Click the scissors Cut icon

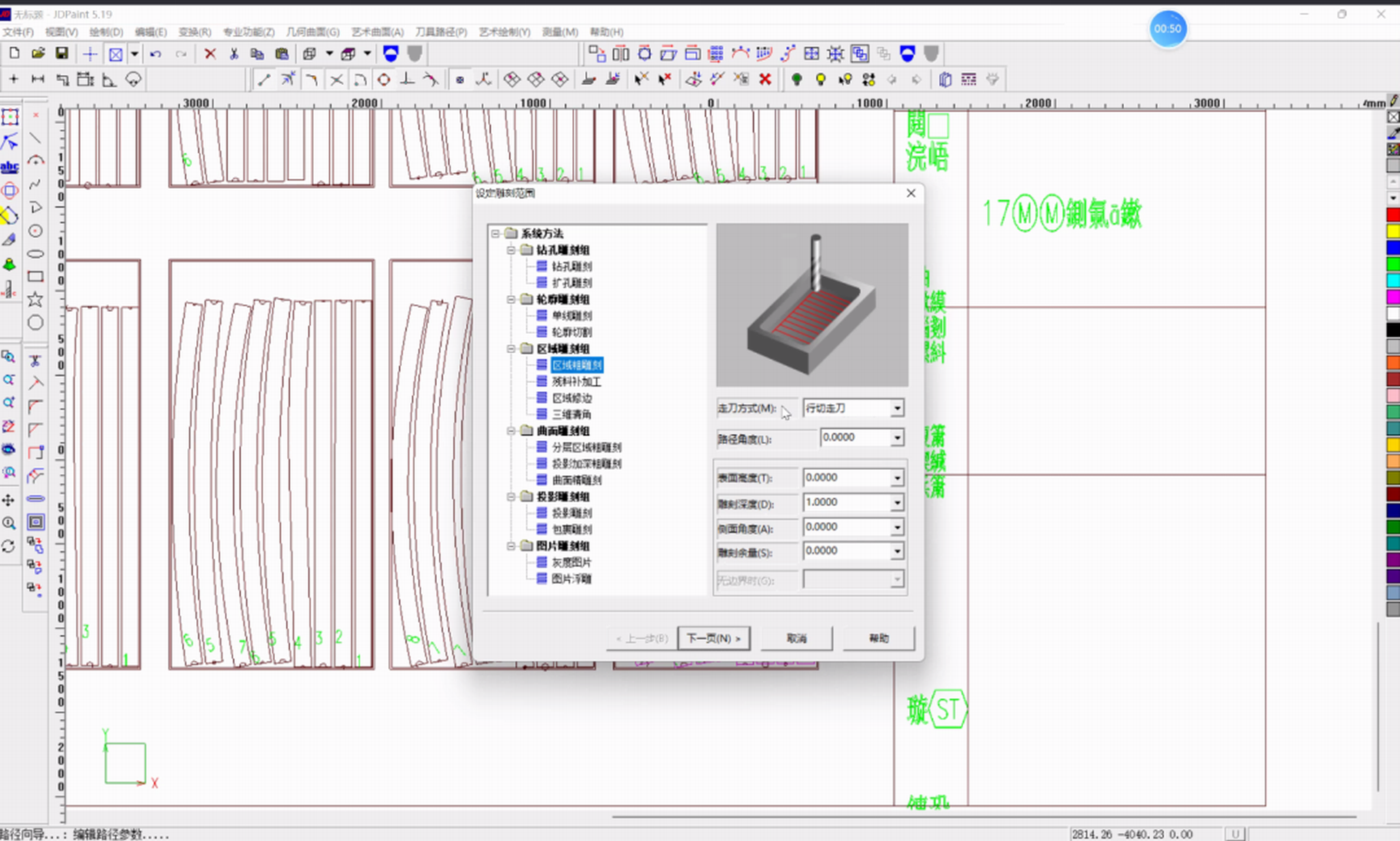(x=234, y=54)
